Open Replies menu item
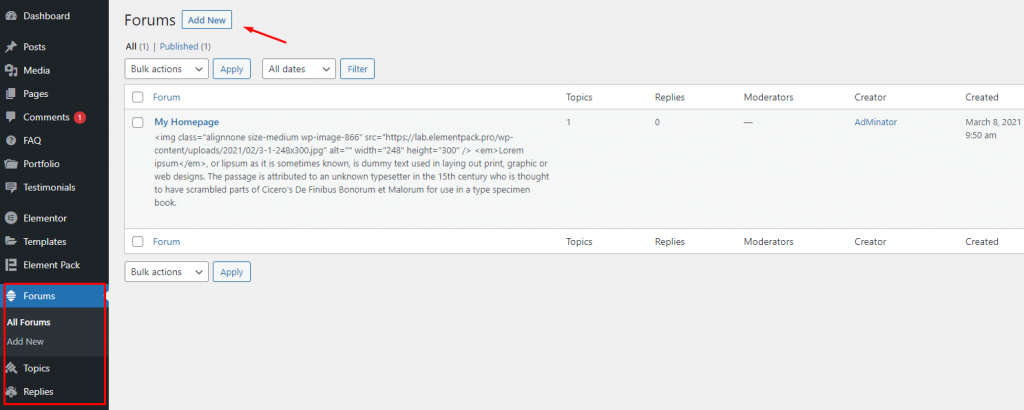The width and height of the screenshot is (1024, 410). [54, 392]
